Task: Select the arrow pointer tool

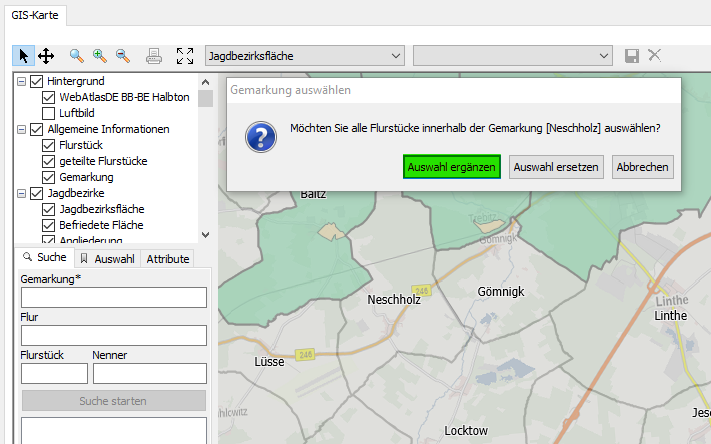Action: click(24, 55)
